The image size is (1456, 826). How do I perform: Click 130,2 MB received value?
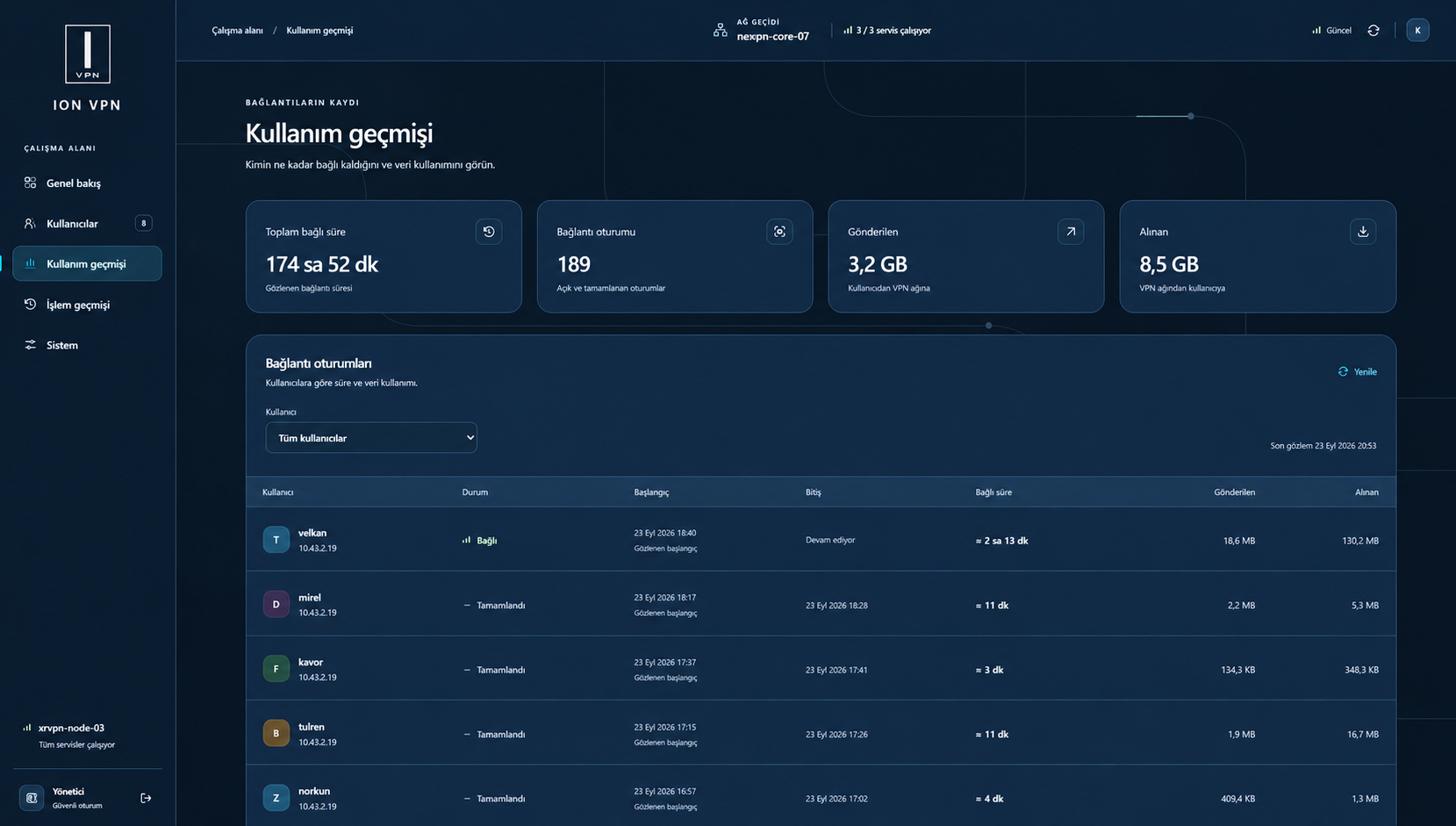click(1360, 541)
